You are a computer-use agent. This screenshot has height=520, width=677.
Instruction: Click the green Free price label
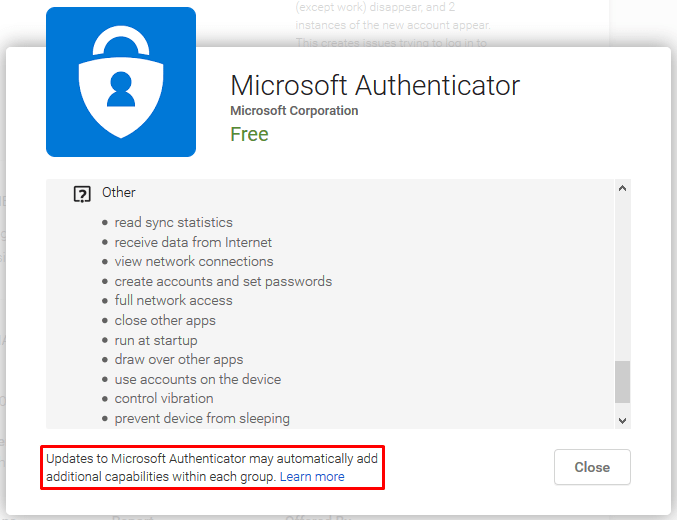point(249,134)
